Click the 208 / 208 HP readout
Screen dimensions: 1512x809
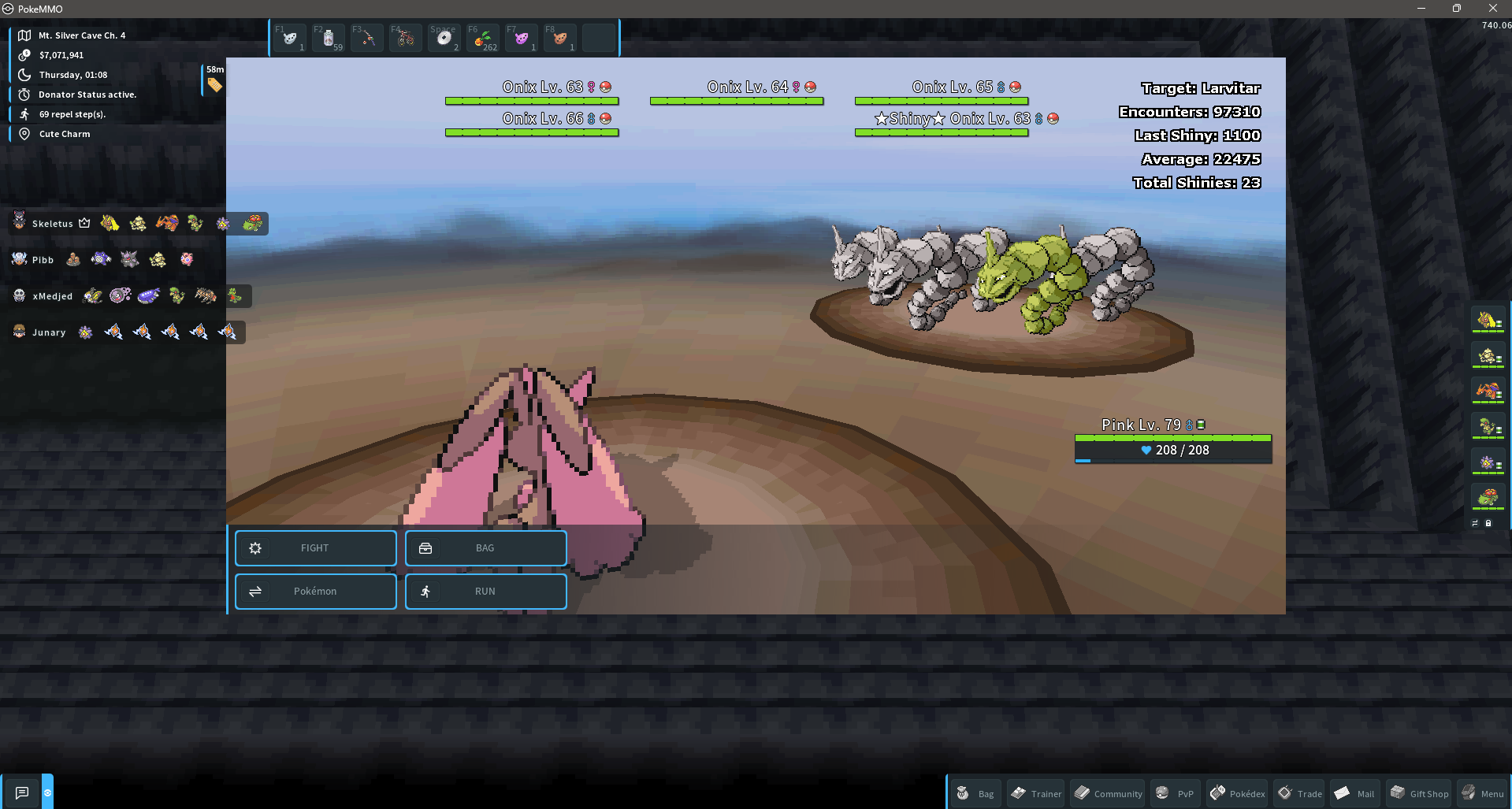click(x=1175, y=451)
